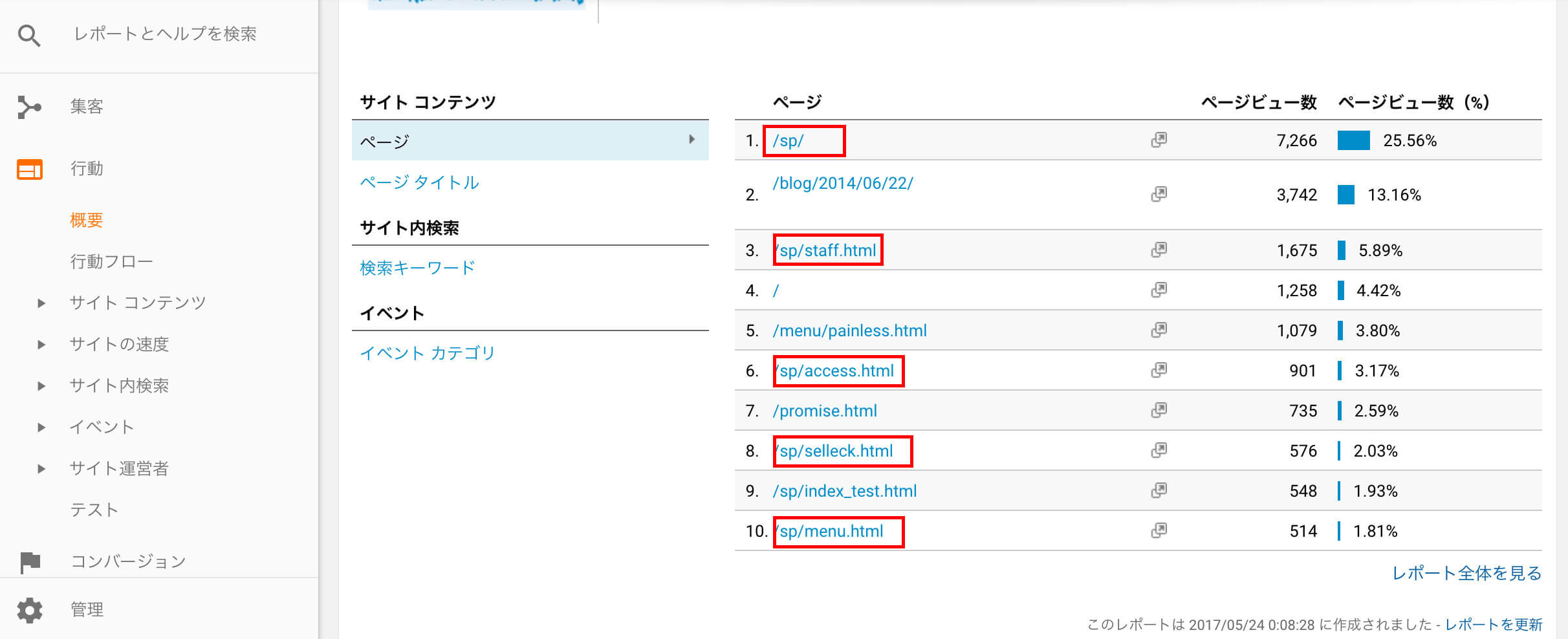The width and height of the screenshot is (1568, 639).
Task: Expand サイト運営者 section
Action: pyautogui.click(x=41, y=468)
